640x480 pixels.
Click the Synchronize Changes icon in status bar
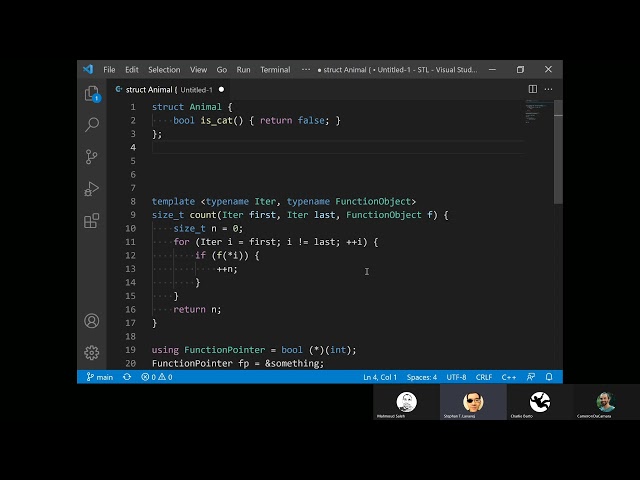(x=127, y=377)
